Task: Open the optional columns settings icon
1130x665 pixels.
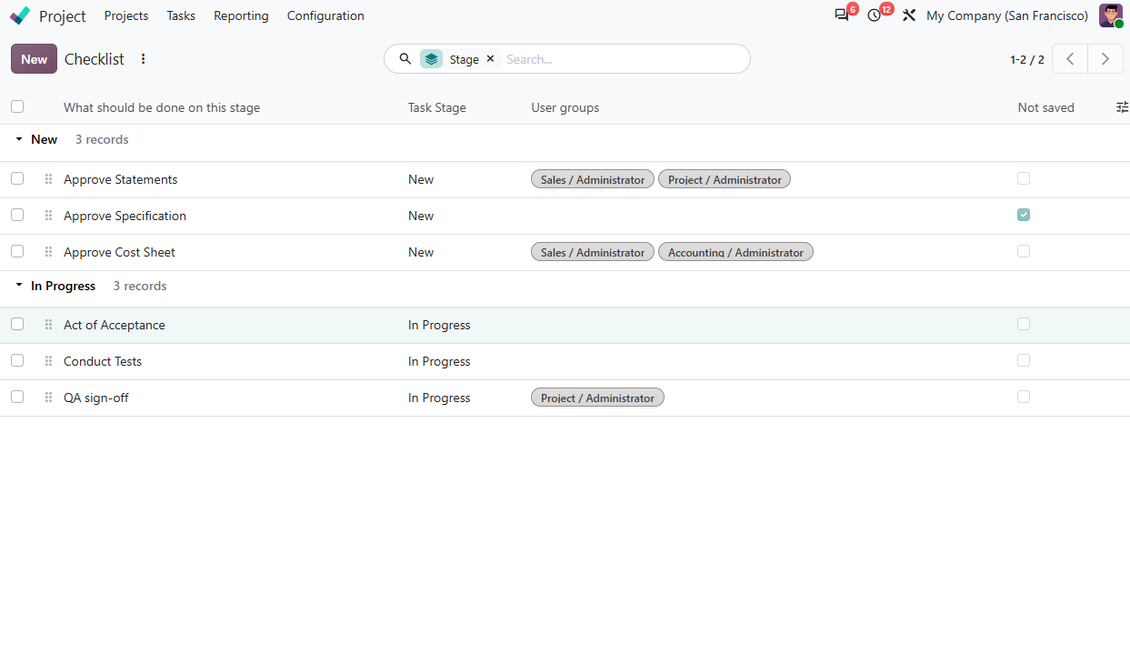Action: (1121, 107)
